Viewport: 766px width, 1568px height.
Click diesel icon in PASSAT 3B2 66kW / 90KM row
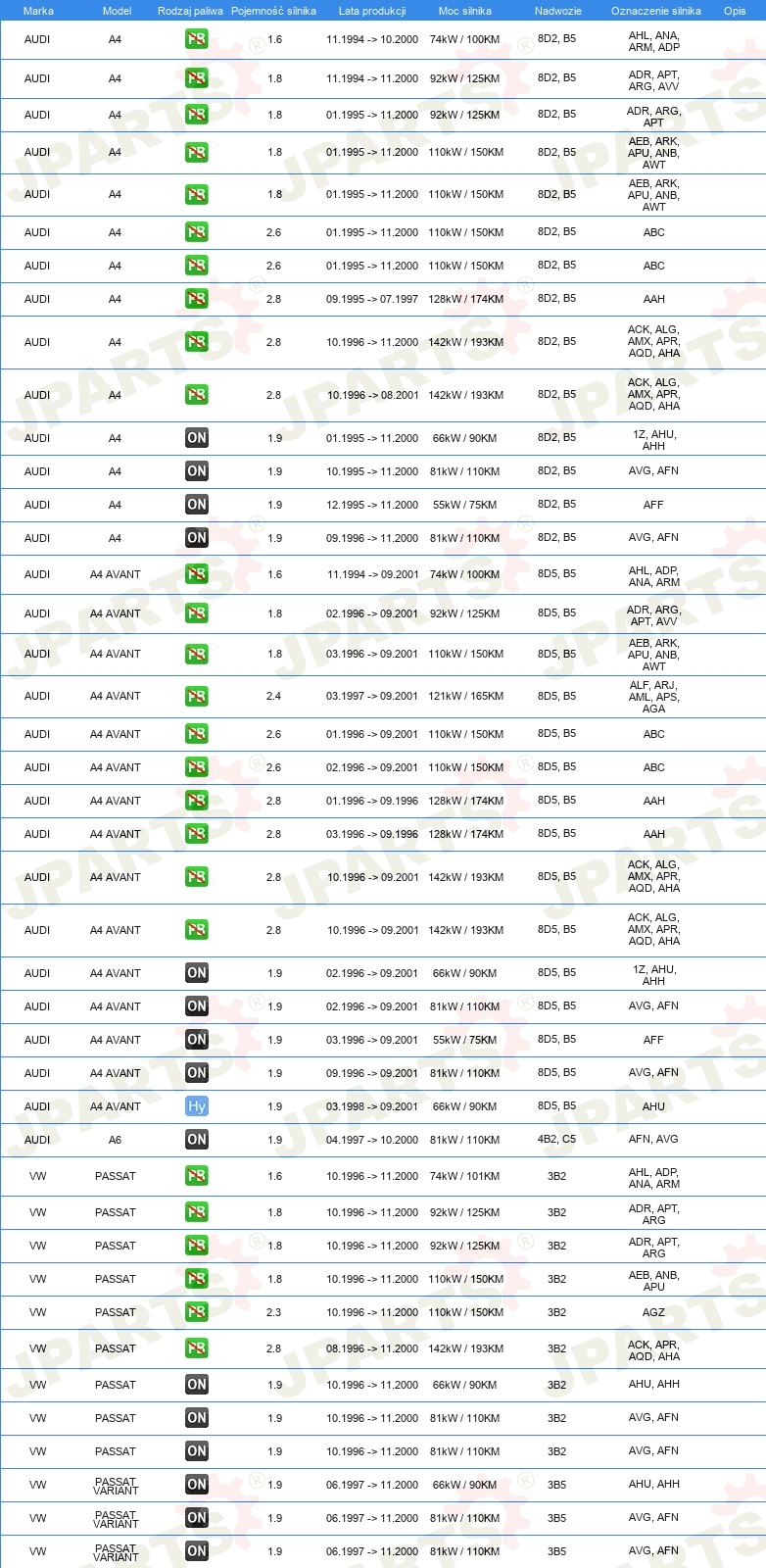[197, 1385]
